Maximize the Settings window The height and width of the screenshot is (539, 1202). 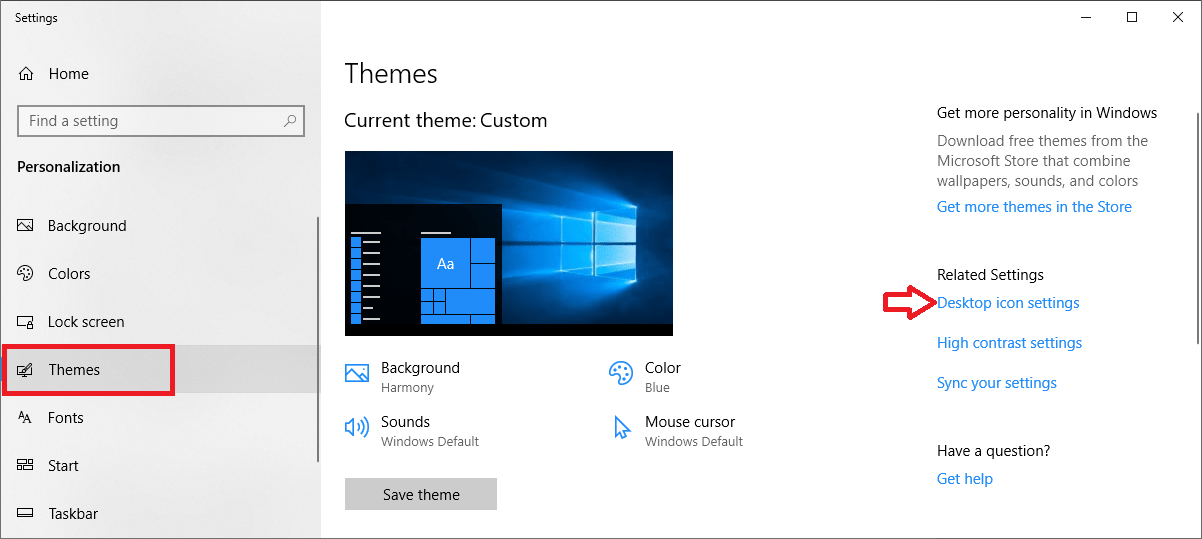click(x=1132, y=17)
